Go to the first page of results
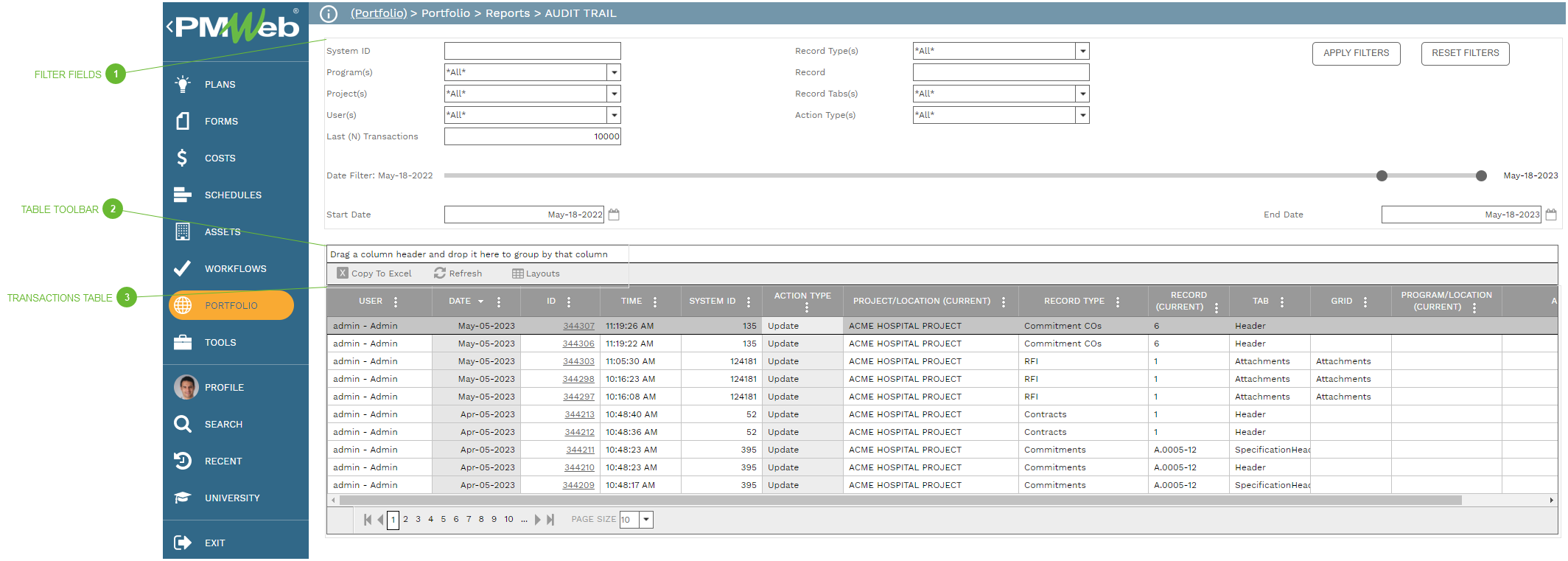The image size is (1568, 561). coord(368,520)
